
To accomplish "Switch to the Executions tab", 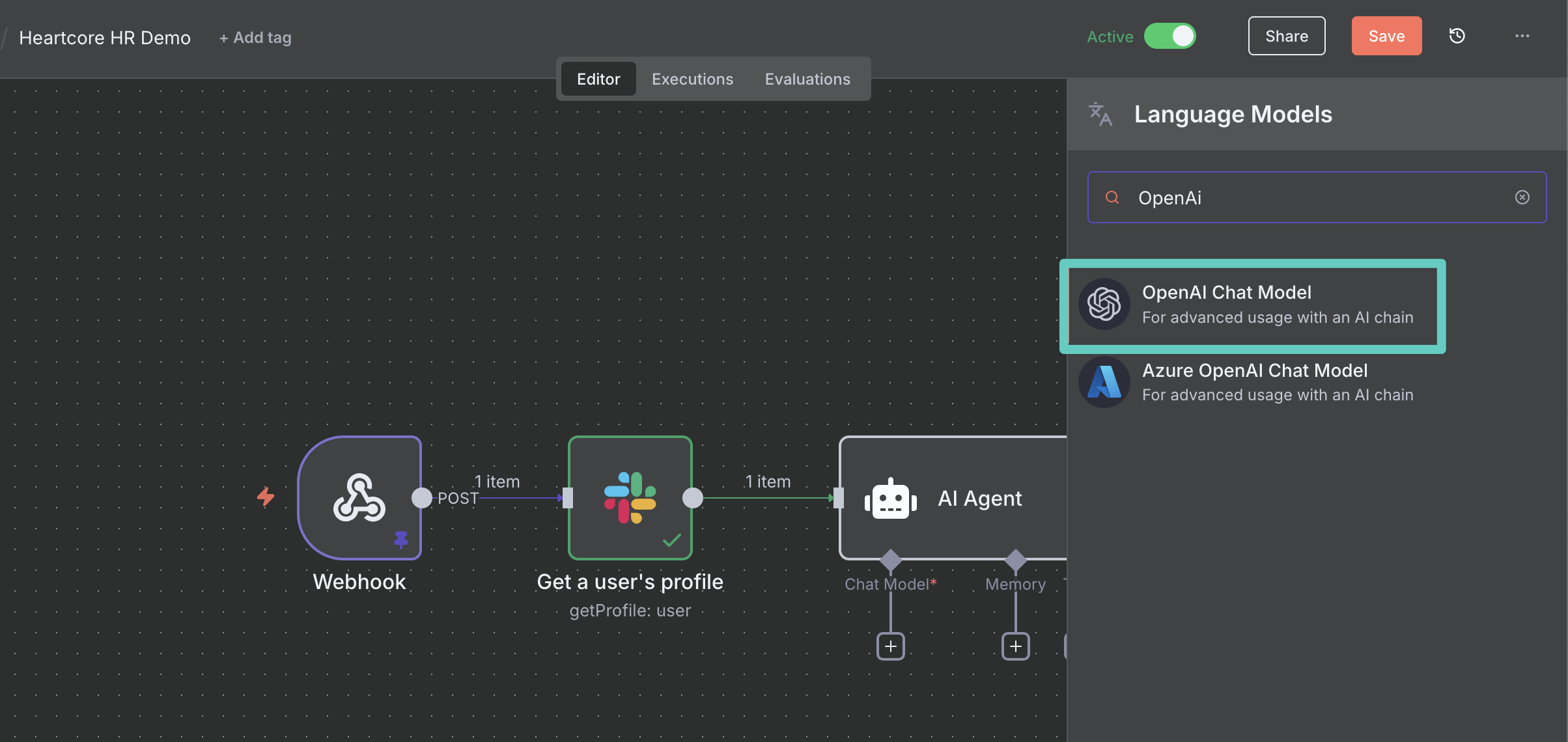I will pyautogui.click(x=692, y=79).
